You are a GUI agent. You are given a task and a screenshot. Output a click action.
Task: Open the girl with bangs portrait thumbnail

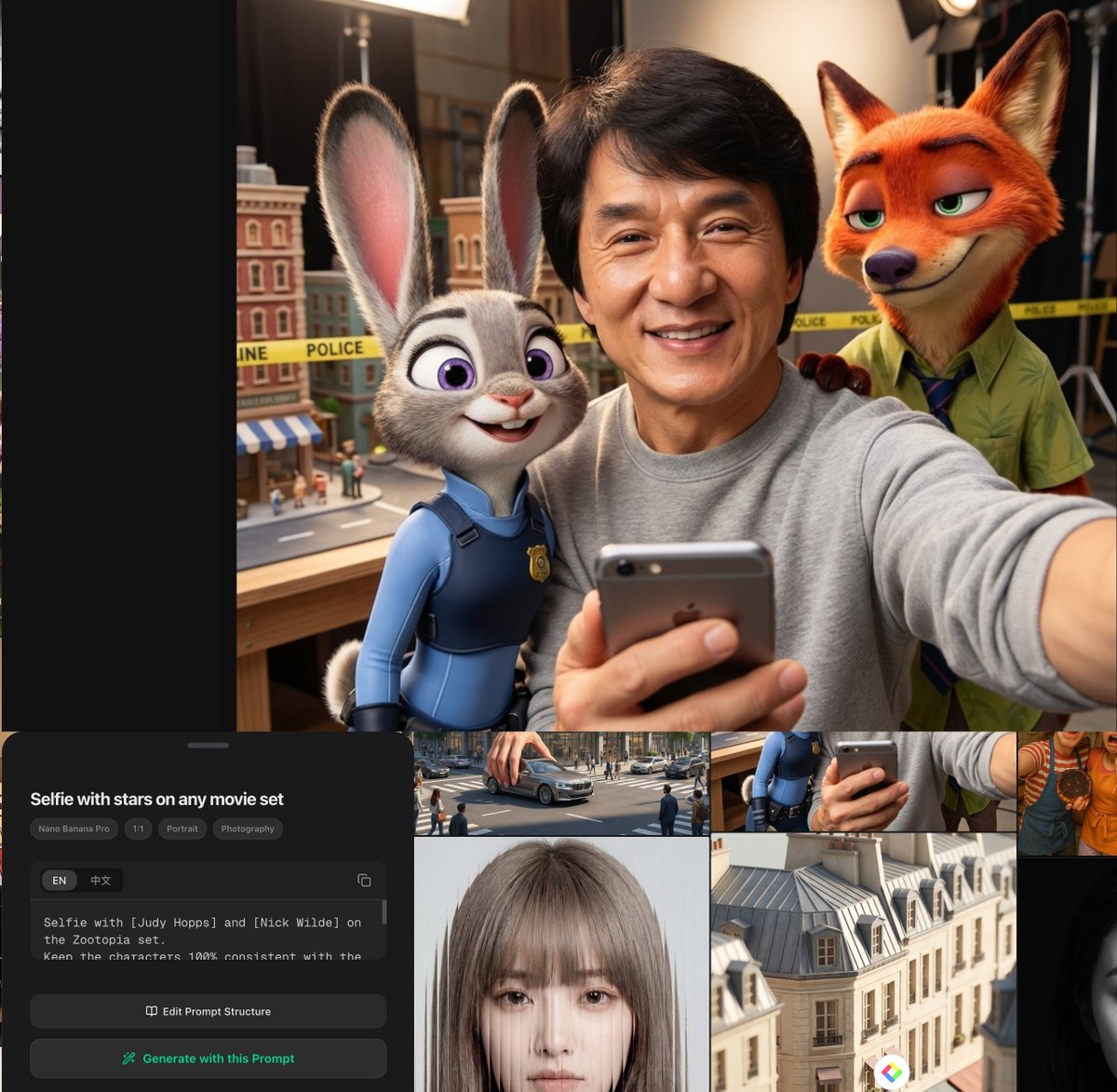pos(561,964)
